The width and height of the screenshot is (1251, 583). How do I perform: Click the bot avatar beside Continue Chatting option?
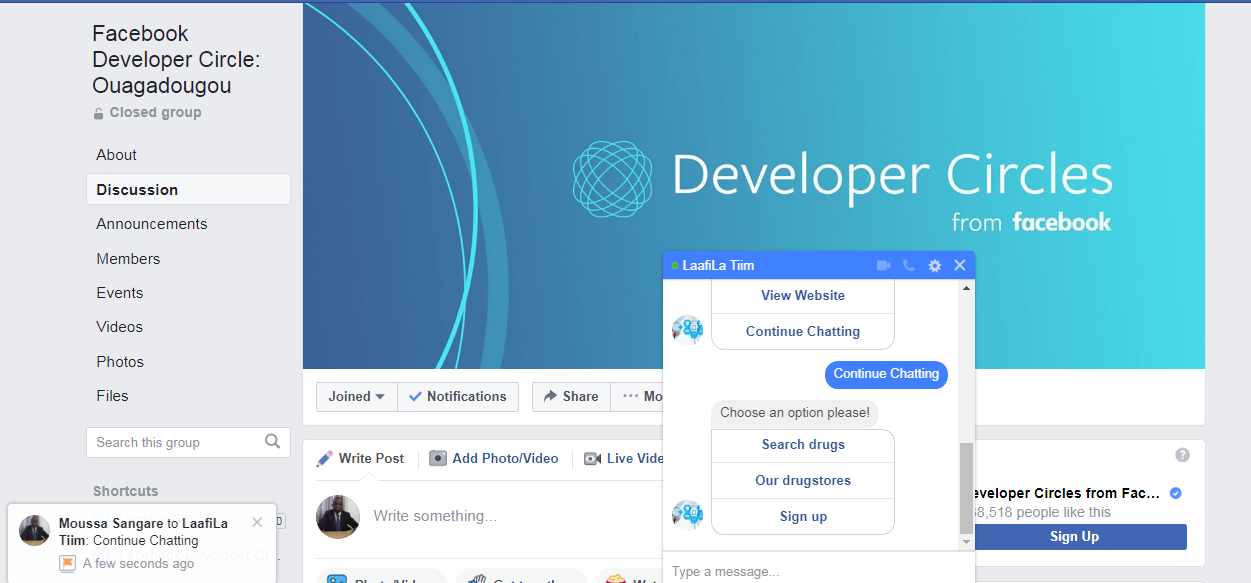point(688,329)
